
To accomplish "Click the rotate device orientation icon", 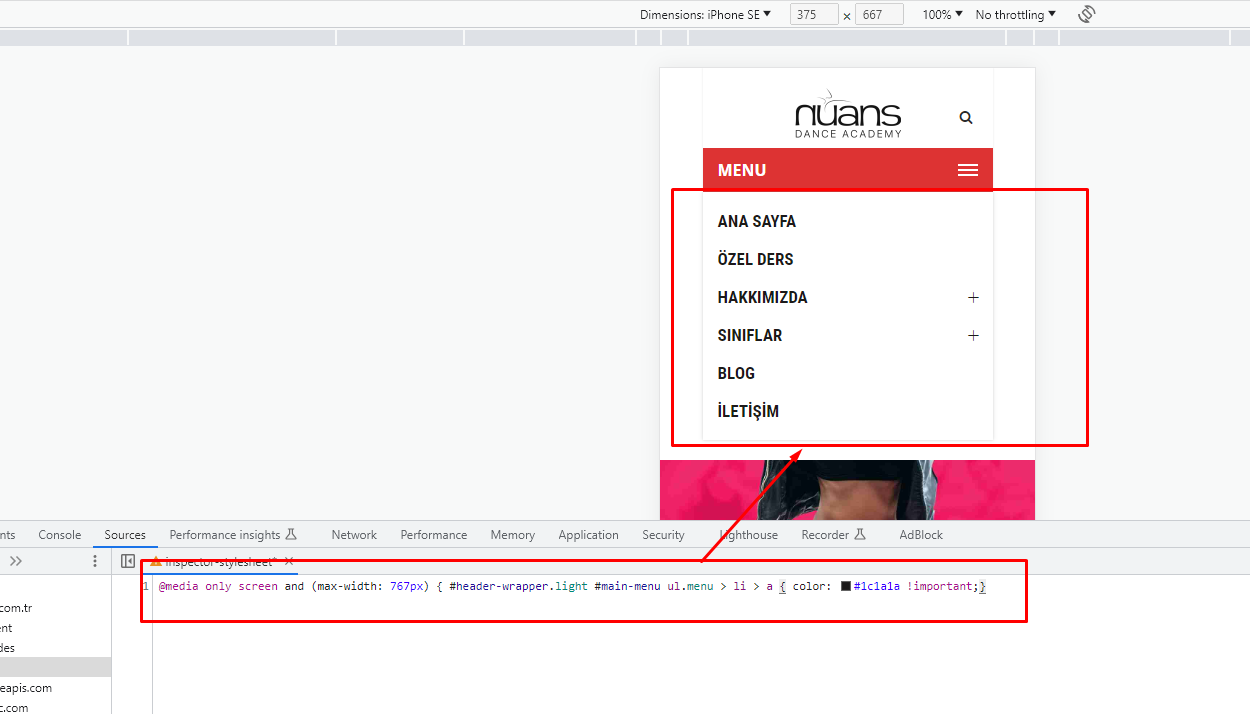I will point(1087,14).
